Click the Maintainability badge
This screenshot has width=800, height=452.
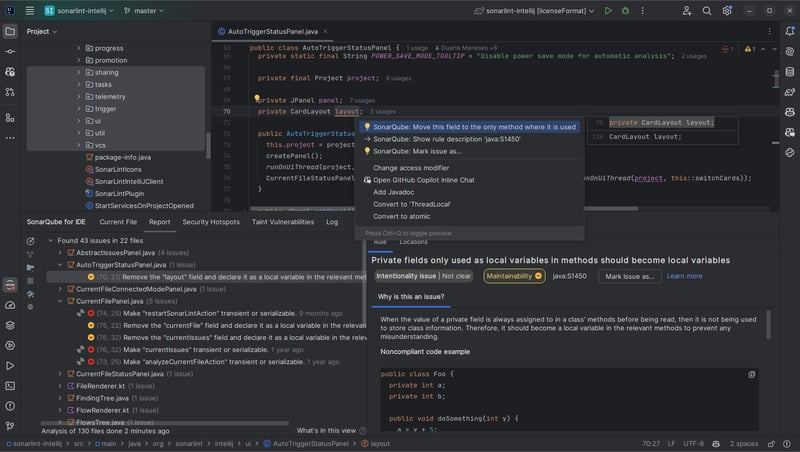pyautogui.click(x=514, y=276)
